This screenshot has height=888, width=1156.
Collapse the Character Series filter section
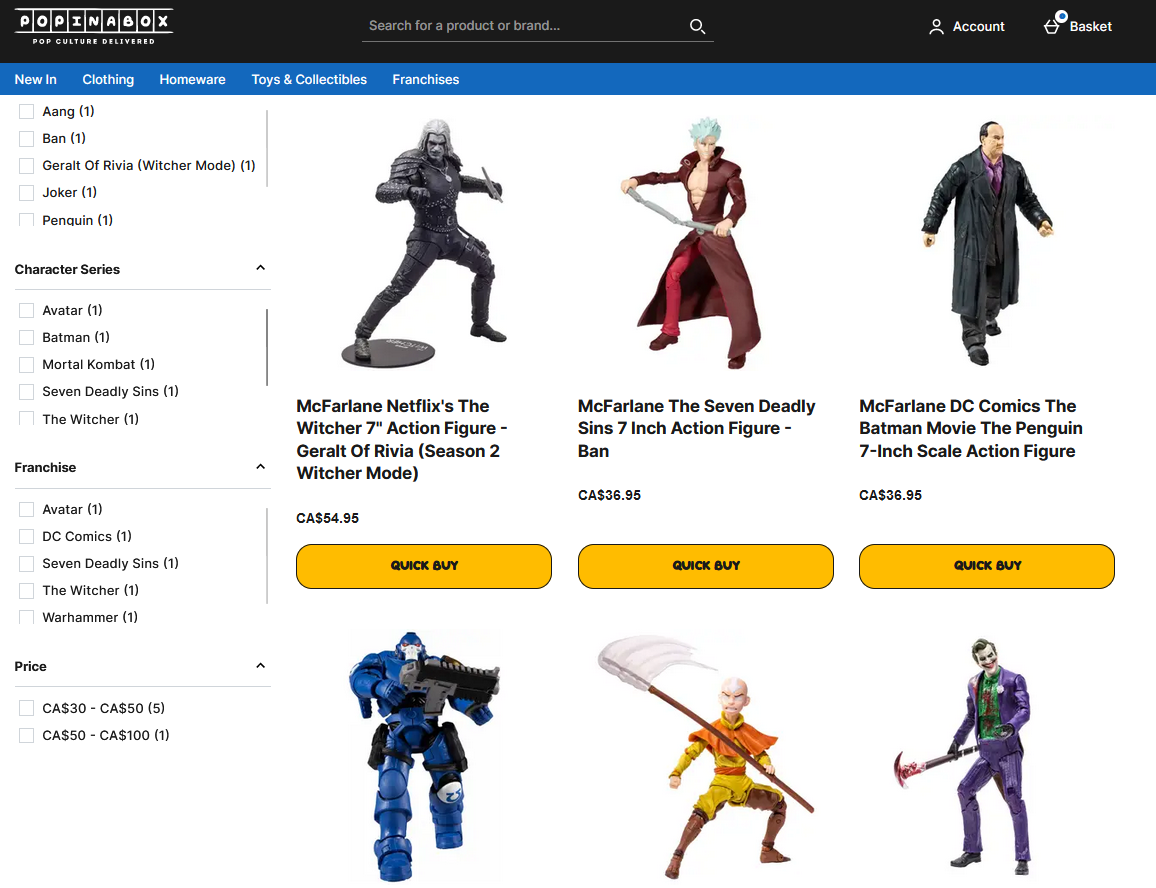tap(260, 268)
